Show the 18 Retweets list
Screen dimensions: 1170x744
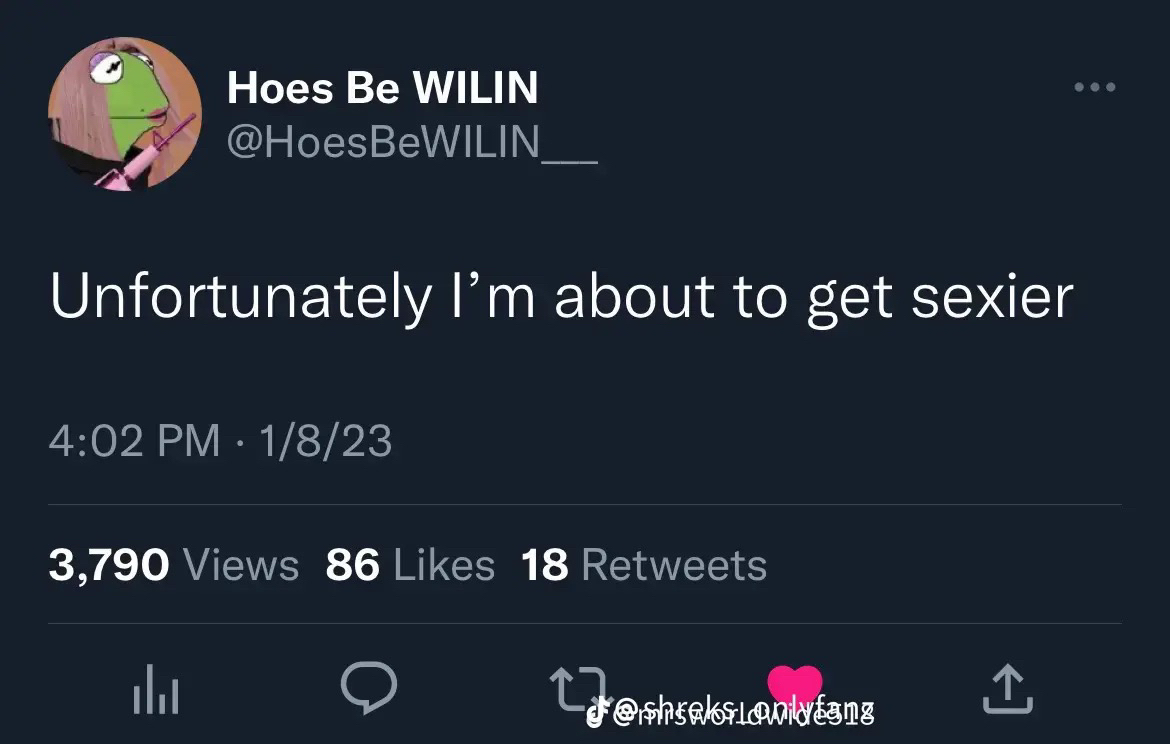(644, 565)
